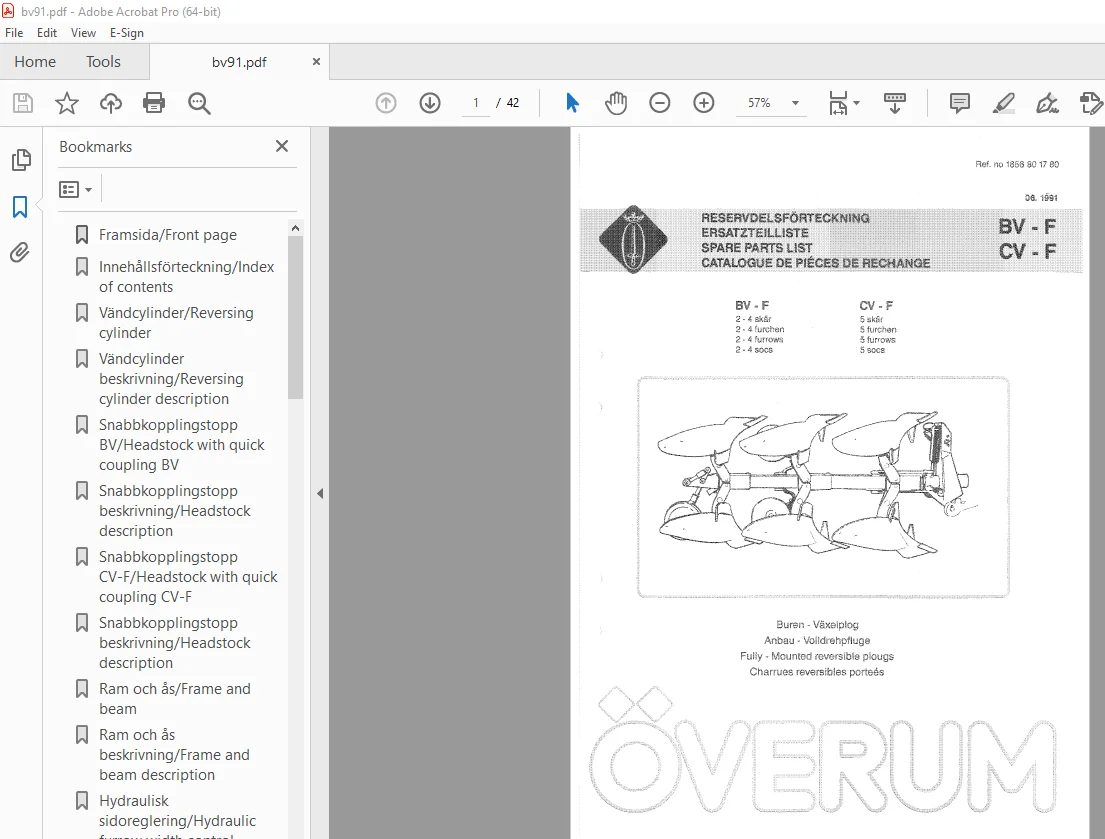Viewport: 1105px width, 839px height.
Task: Click the plough illustration on the page
Action: (822, 486)
